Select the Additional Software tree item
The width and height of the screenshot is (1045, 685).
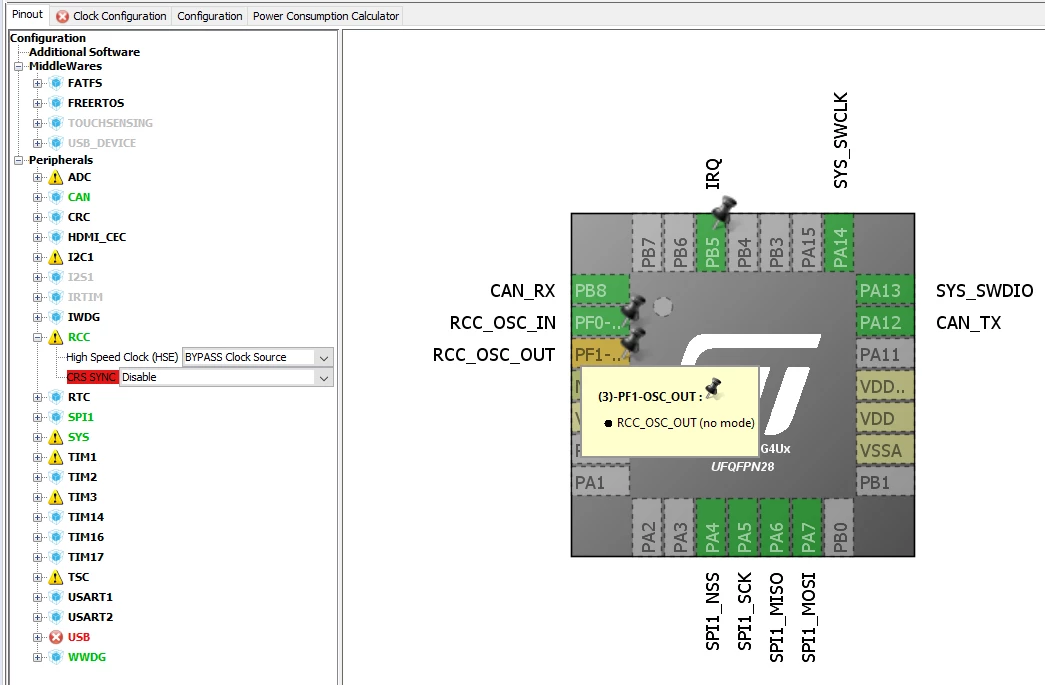tap(84, 52)
